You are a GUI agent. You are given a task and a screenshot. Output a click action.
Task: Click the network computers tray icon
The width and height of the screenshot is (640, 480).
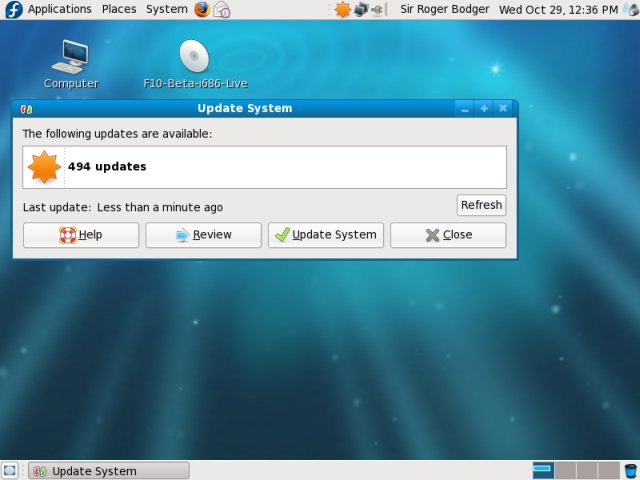click(x=361, y=9)
